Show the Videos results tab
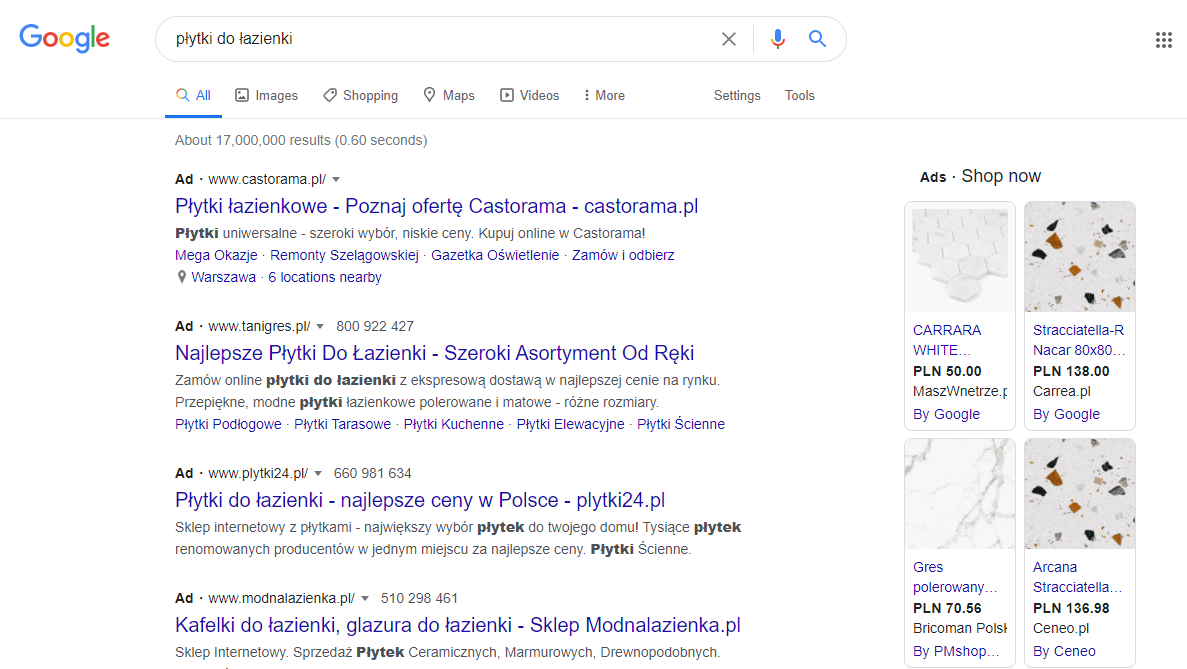 [x=529, y=96]
